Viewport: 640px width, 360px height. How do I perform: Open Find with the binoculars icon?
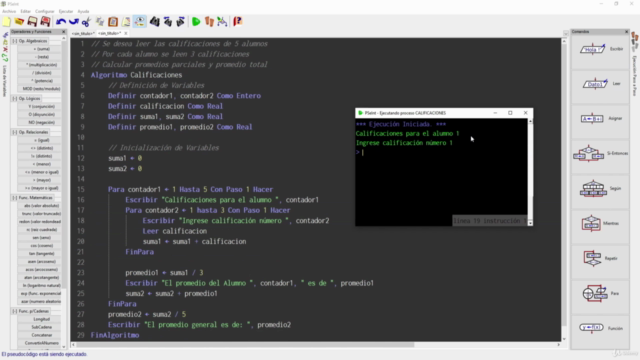click(x=154, y=22)
